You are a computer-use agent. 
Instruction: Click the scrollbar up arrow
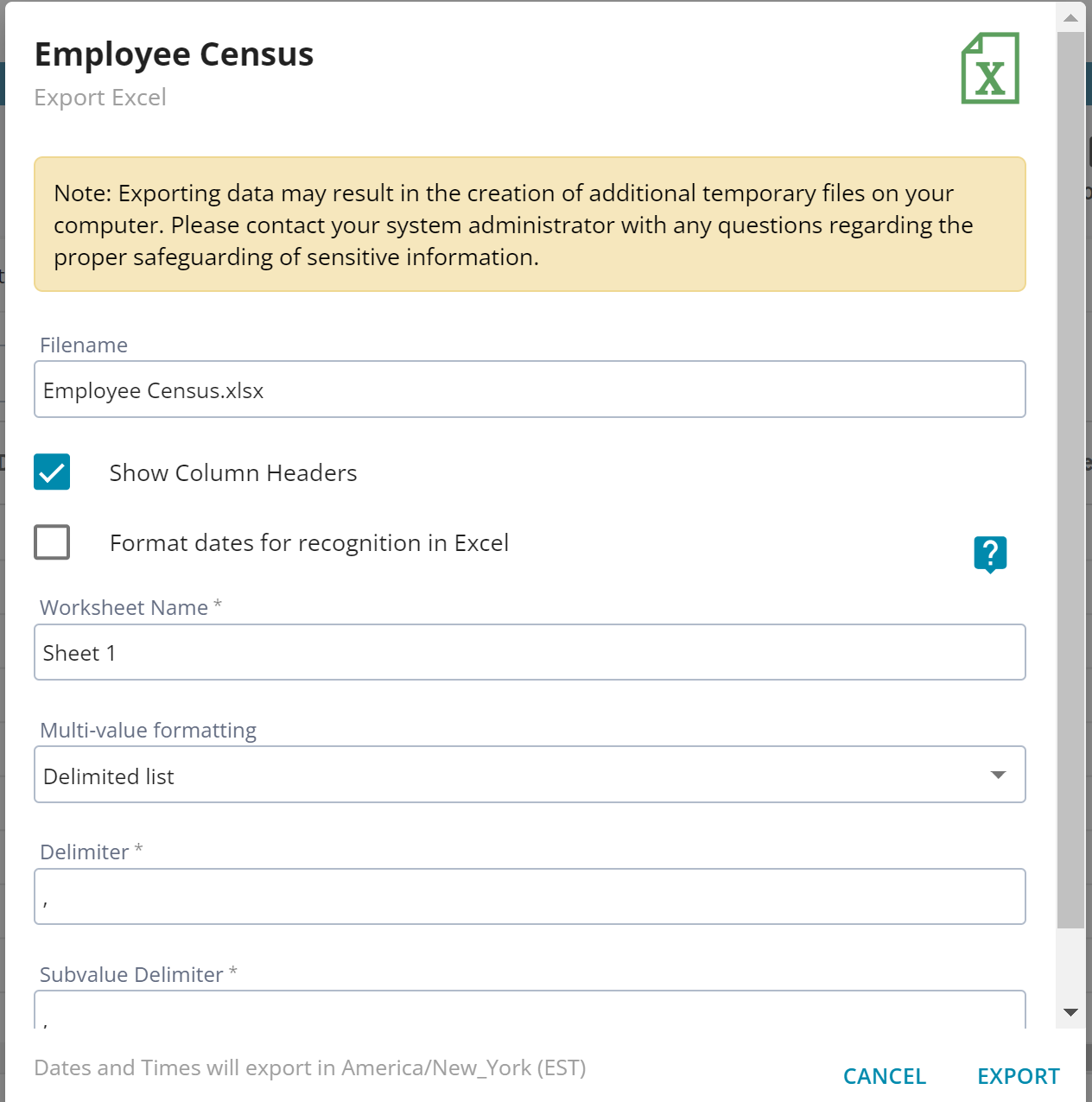[1071, 18]
